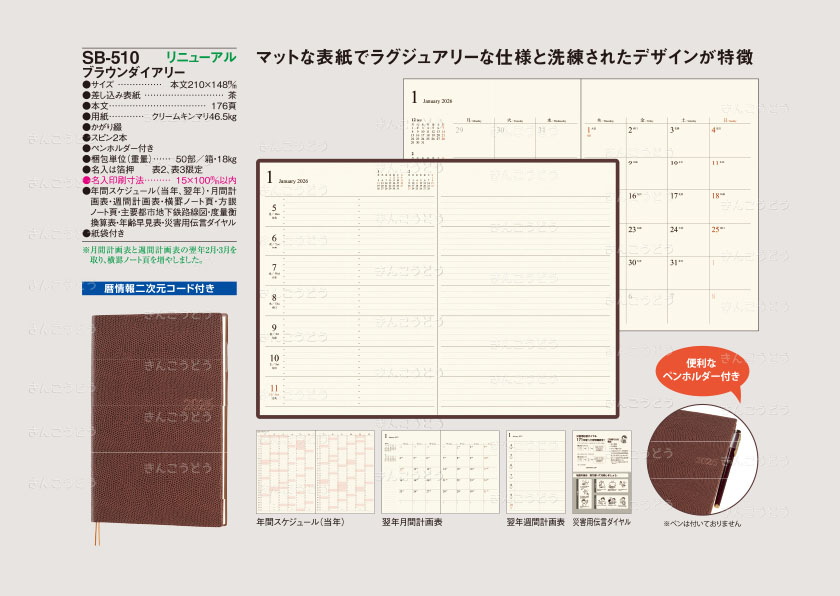The height and width of the screenshot is (596, 840).
Task: Click the weekly planner spread image
Action: 438,289
